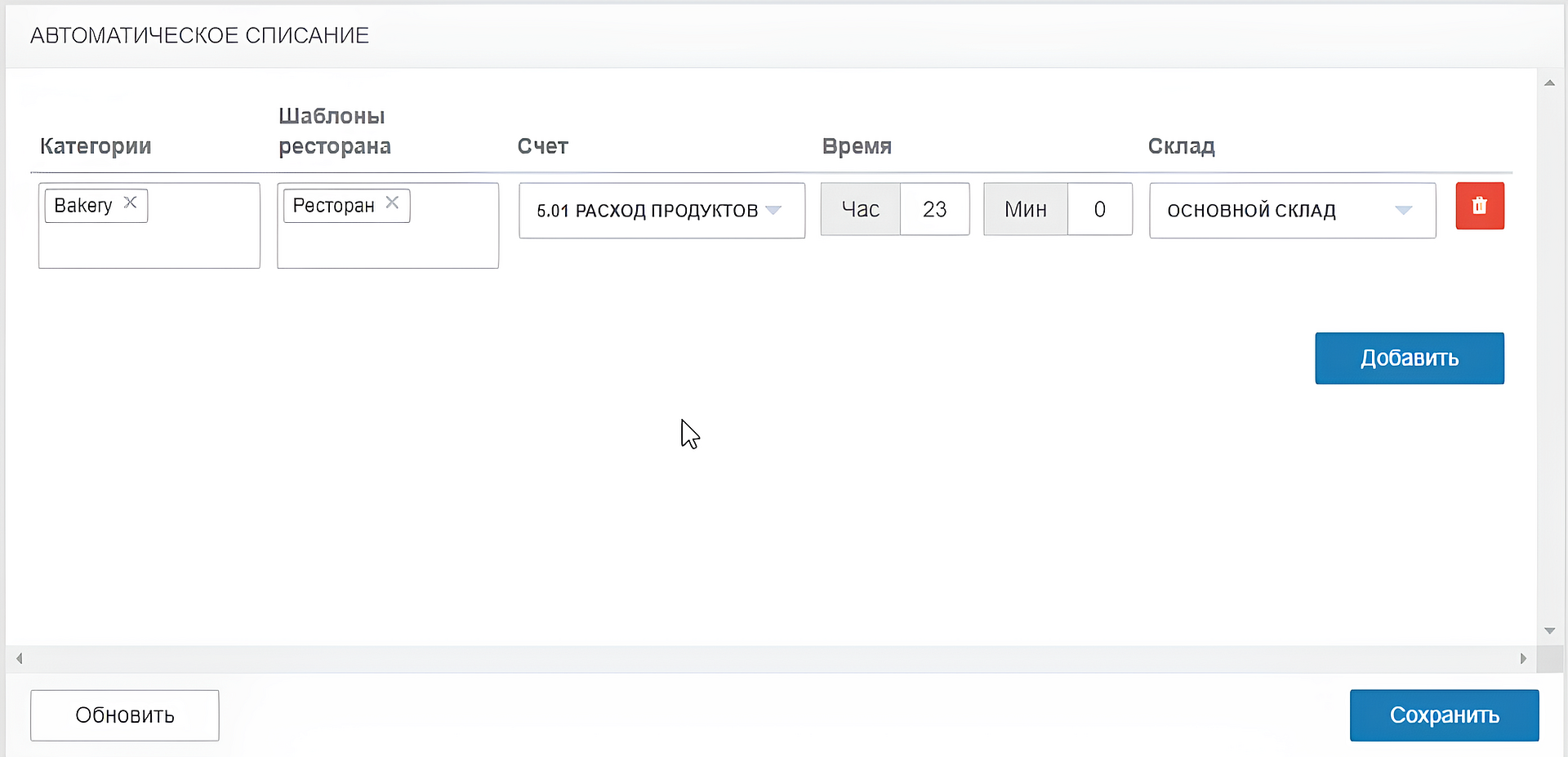Click the arrow of the warehouse dropdown
Viewport: 1568px width, 757px height.
[1403, 211]
